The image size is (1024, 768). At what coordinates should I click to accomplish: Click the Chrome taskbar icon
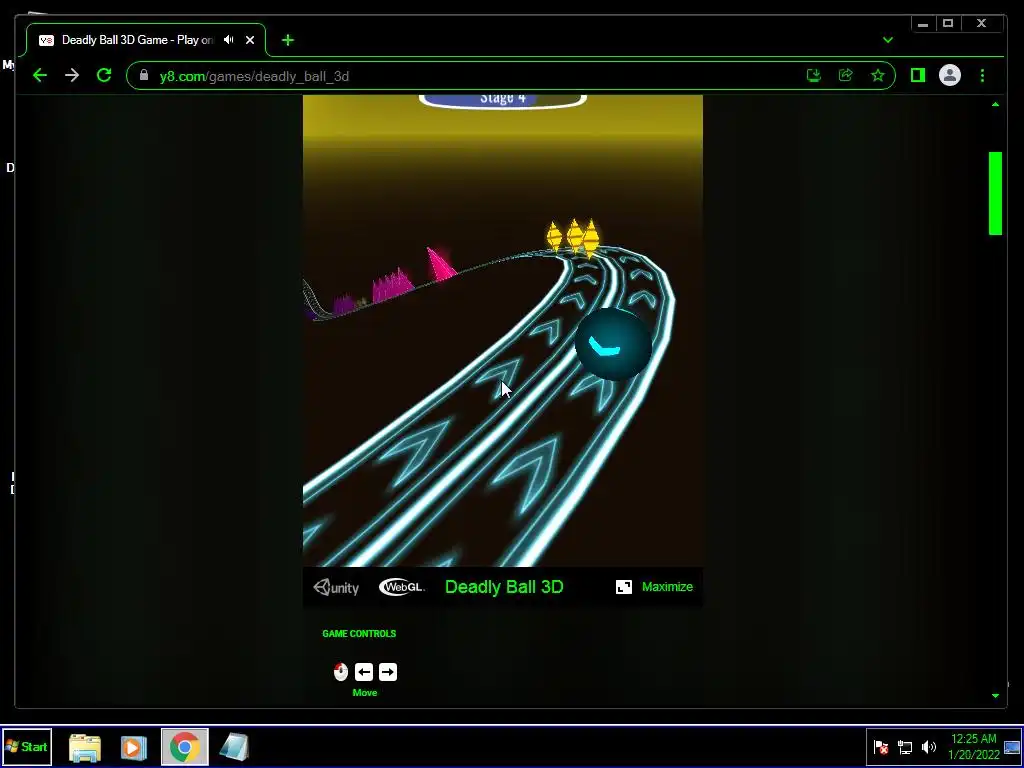[x=185, y=747]
